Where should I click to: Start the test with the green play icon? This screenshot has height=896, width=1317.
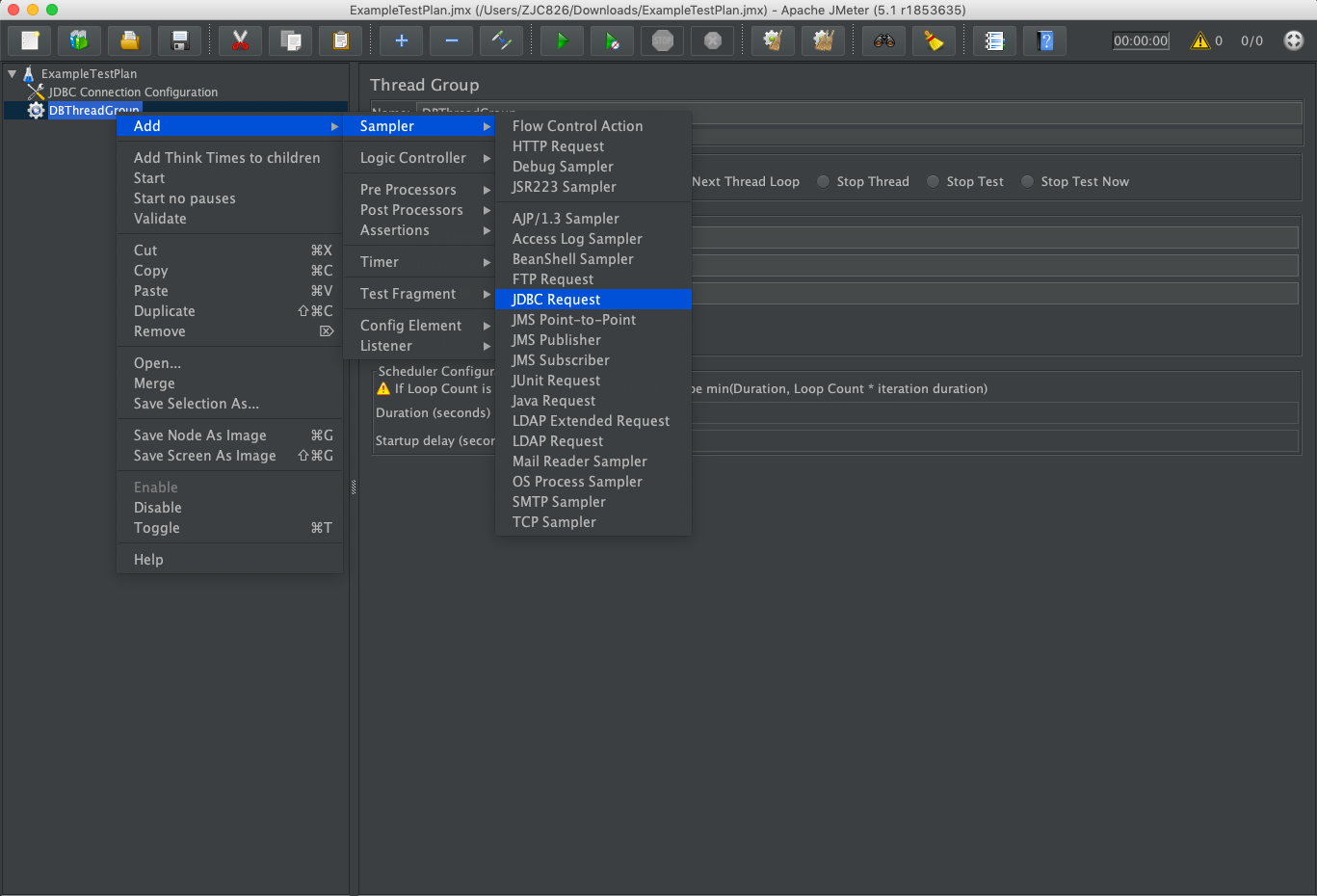563,40
